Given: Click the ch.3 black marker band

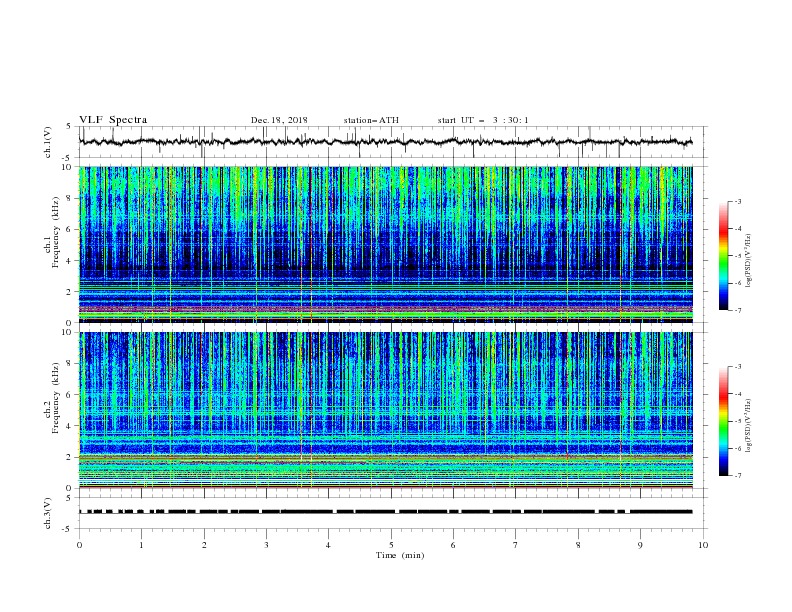Looking at the screenshot, I should 385,512.
